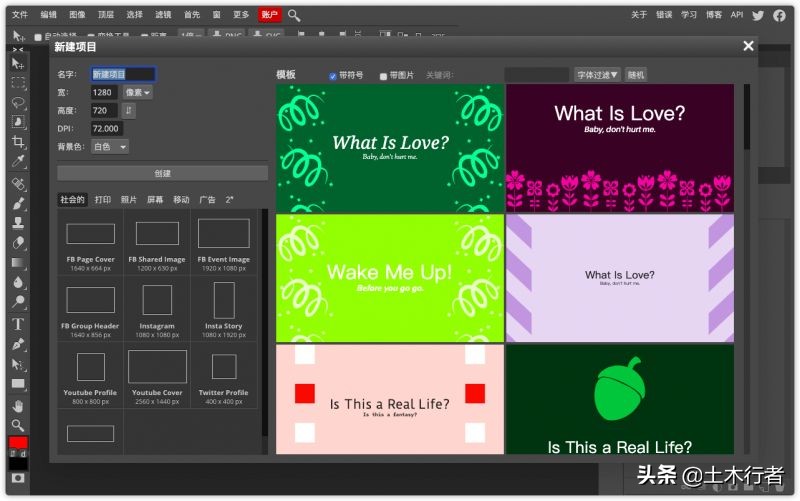Open the 关于 link in top bar
This screenshot has width=800, height=501.
click(x=639, y=15)
